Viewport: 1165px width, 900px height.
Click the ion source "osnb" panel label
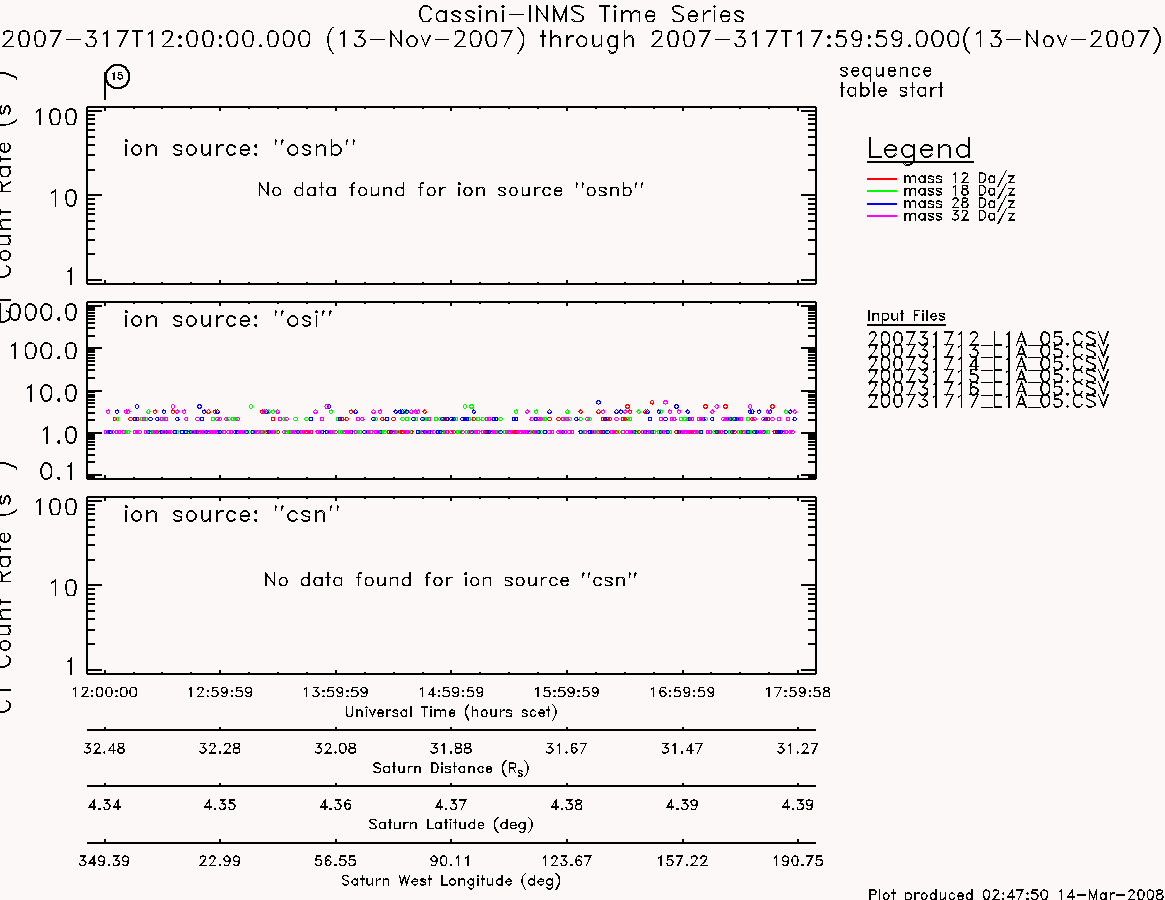239,148
